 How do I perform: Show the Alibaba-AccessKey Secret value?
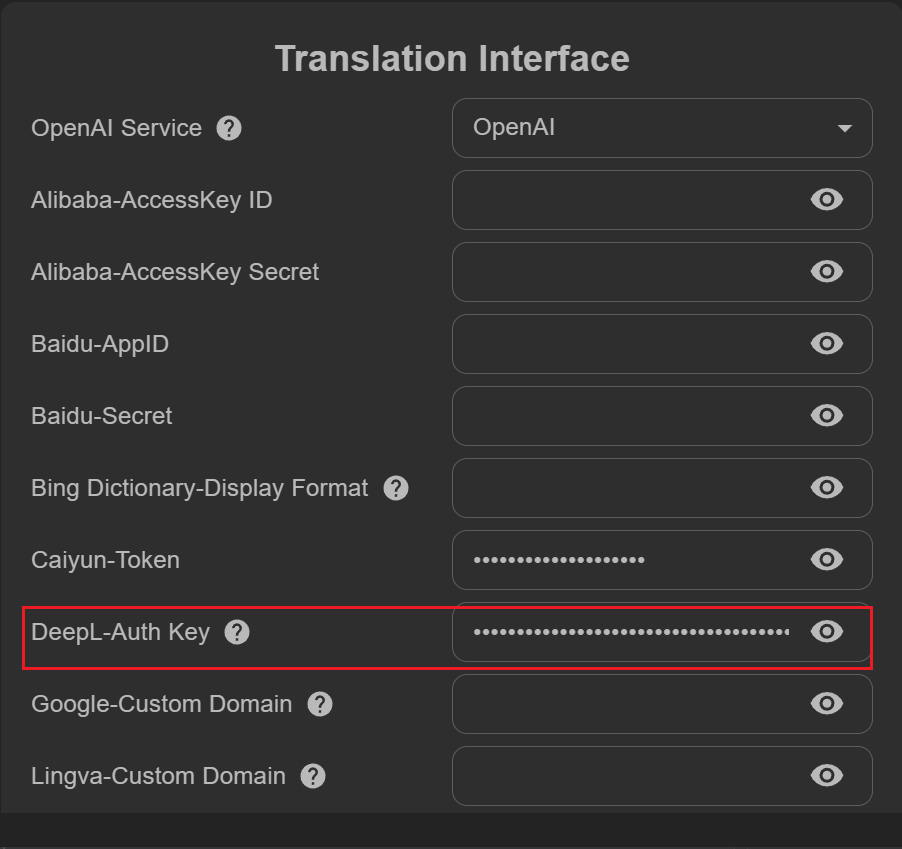pos(827,272)
